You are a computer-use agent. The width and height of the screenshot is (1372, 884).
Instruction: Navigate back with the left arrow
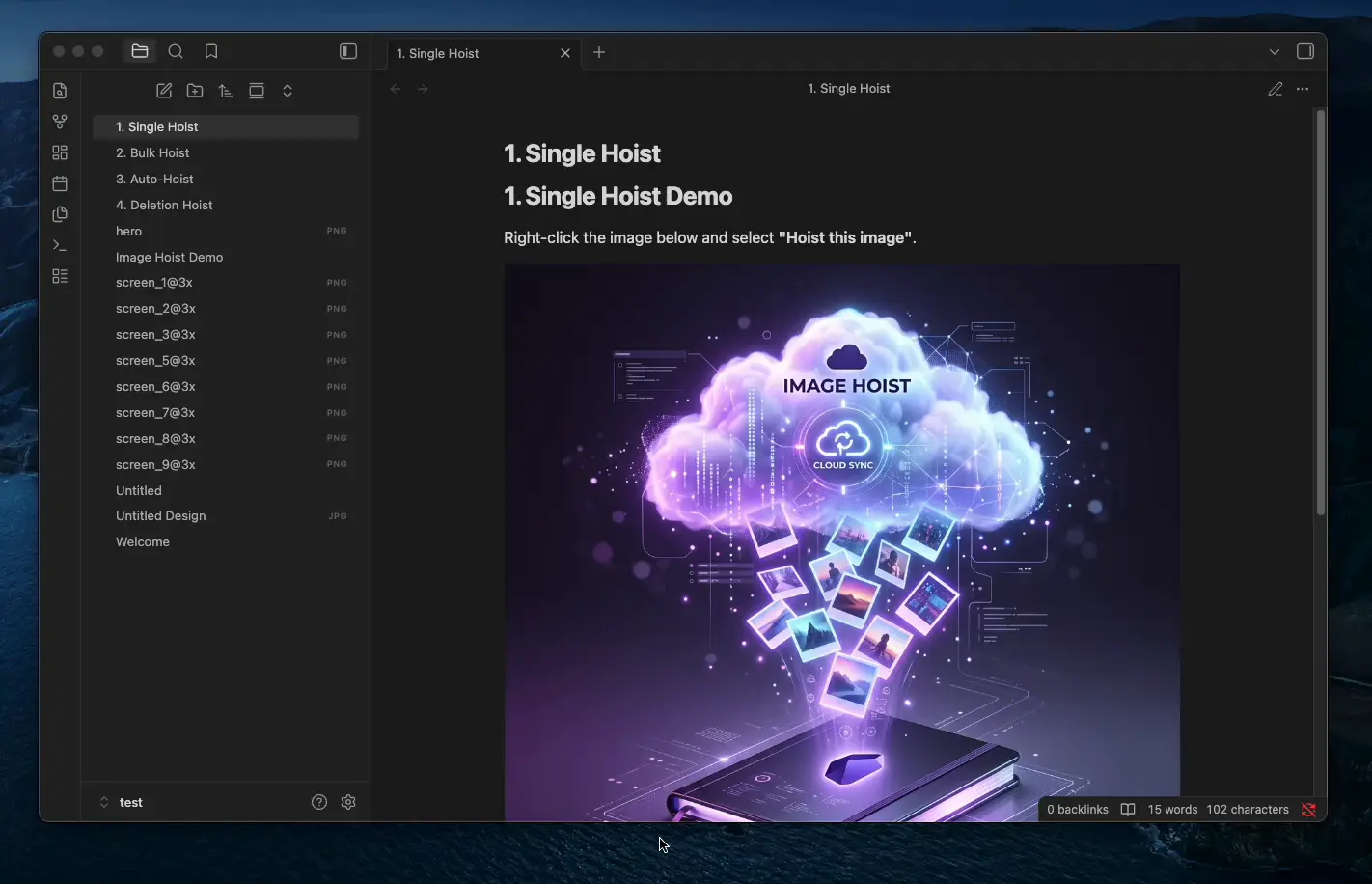click(x=396, y=89)
